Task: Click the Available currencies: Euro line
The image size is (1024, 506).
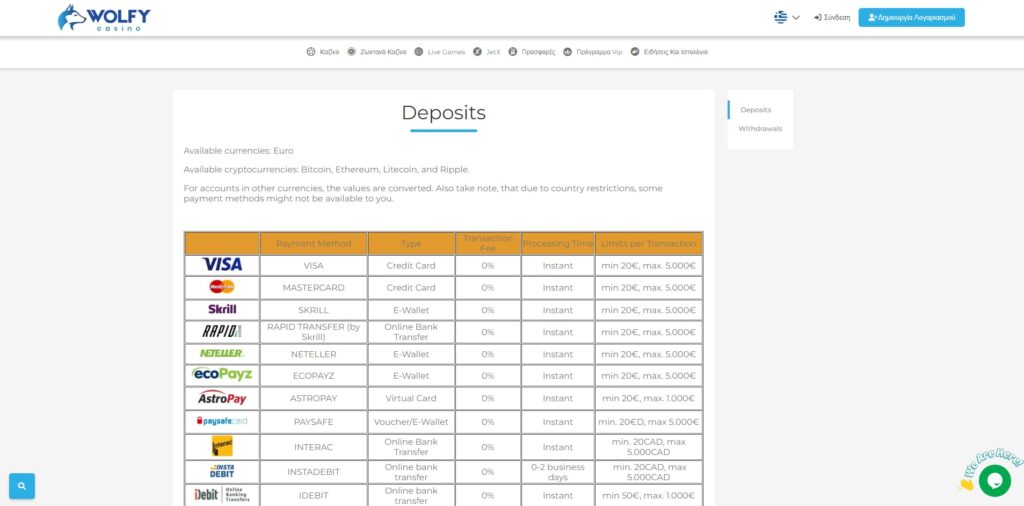Action: pyautogui.click(x=238, y=151)
